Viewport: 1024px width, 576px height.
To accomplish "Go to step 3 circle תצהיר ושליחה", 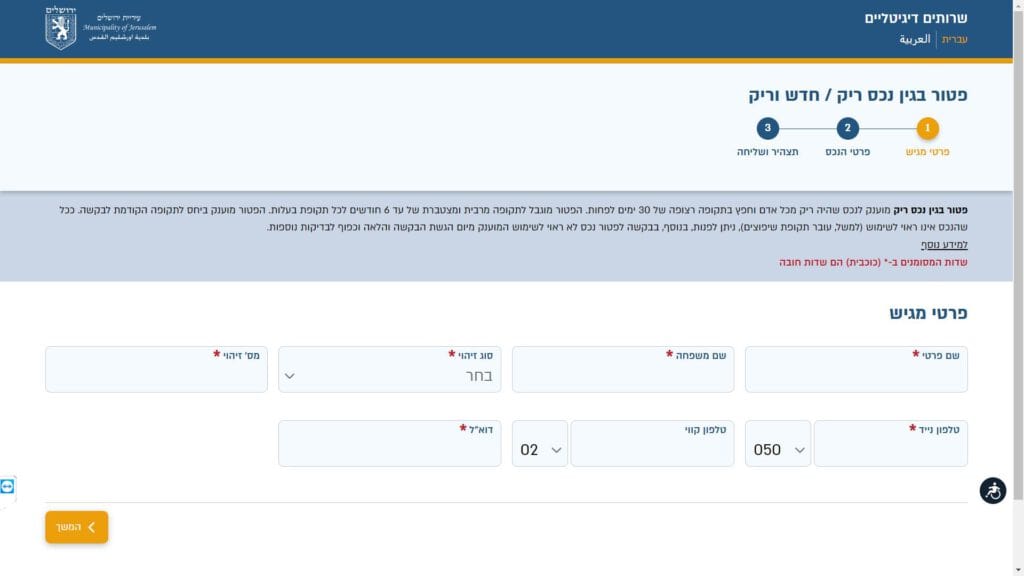I will pyautogui.click(x=767, y=128).
